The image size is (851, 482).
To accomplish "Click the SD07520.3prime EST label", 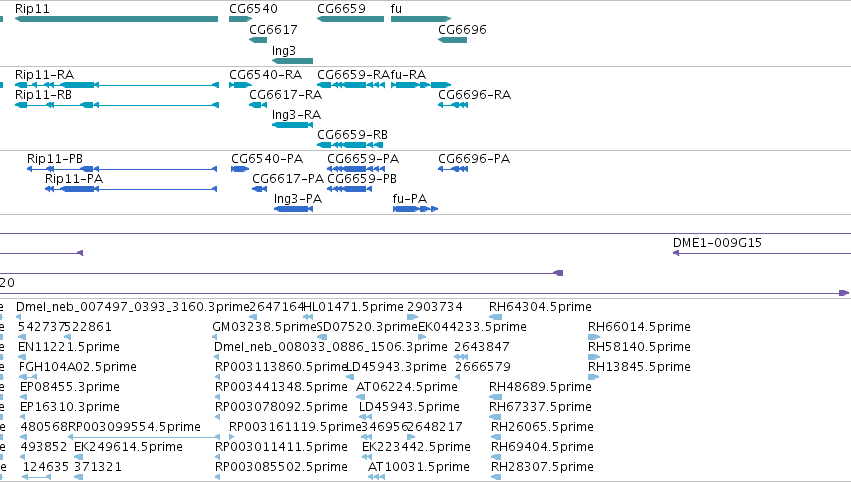I will pos(367,327).
